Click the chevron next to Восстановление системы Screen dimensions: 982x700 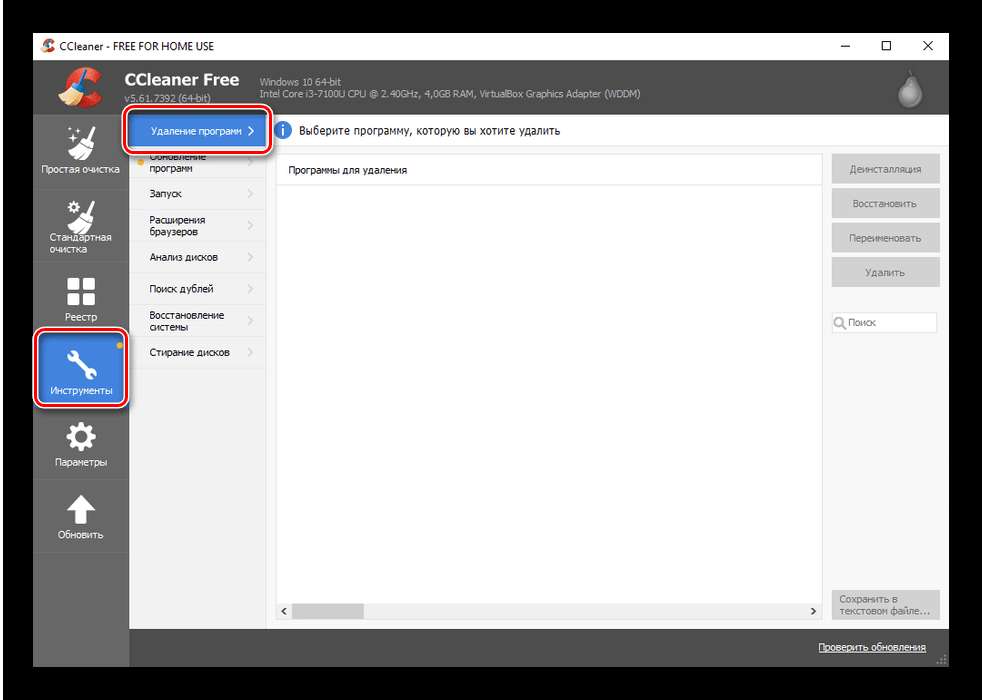point(251,321)
